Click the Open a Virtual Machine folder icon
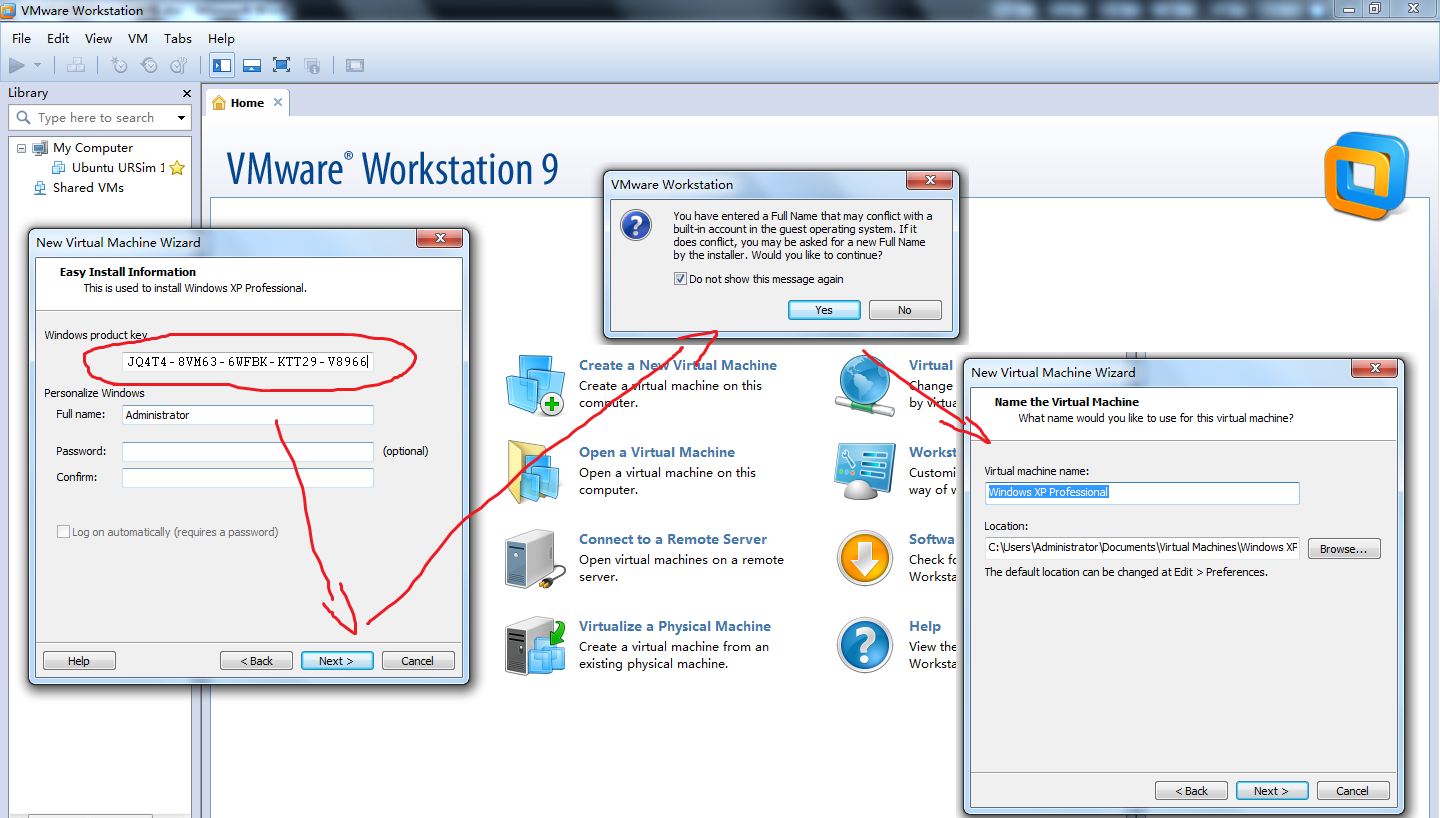 [535, 471]
